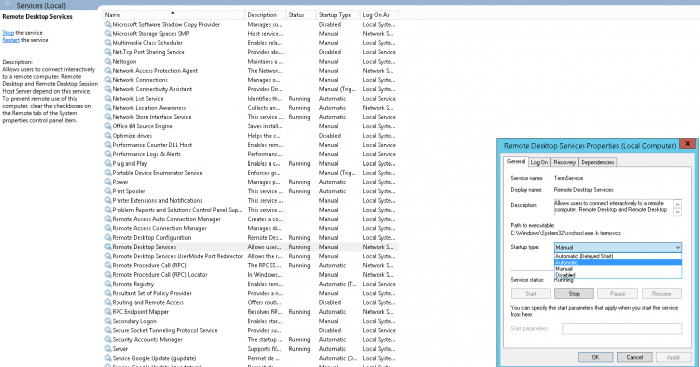
Task: Click the Plug and Play service icon
Action: pos(108,163)
